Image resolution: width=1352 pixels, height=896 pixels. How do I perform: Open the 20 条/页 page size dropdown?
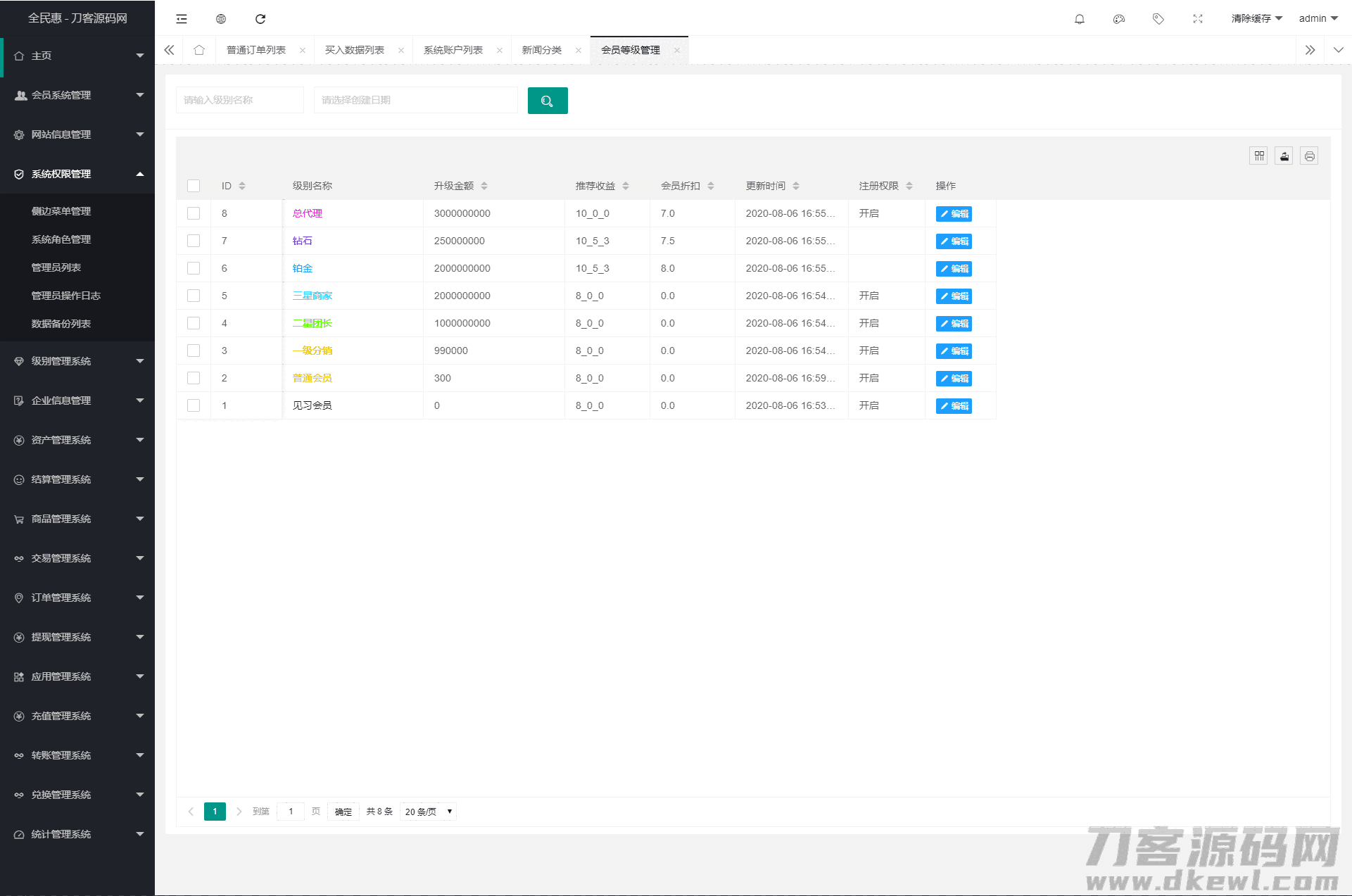pos(428,812)
